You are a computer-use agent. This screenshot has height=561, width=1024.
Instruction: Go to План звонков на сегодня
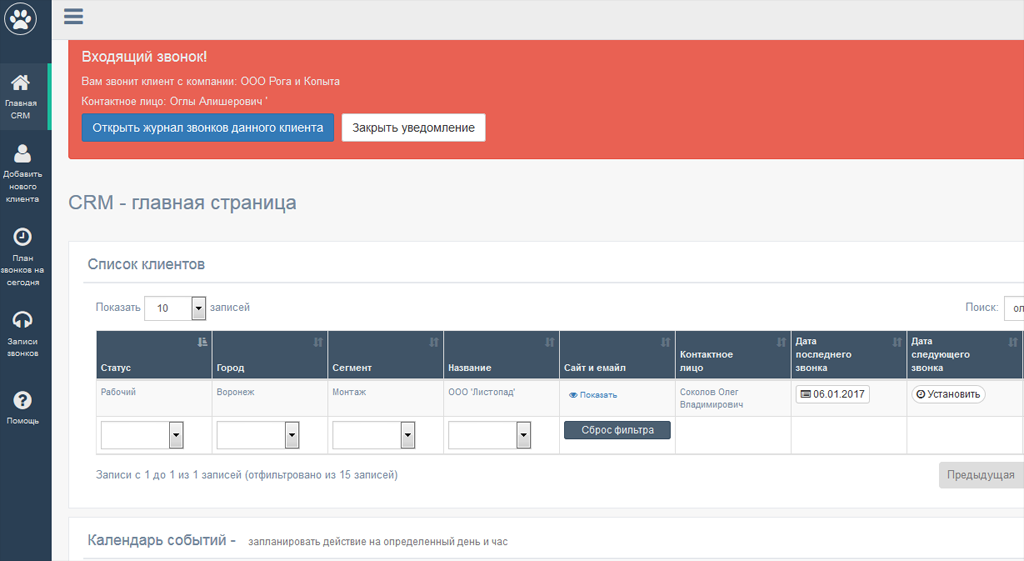coord(22,257)
